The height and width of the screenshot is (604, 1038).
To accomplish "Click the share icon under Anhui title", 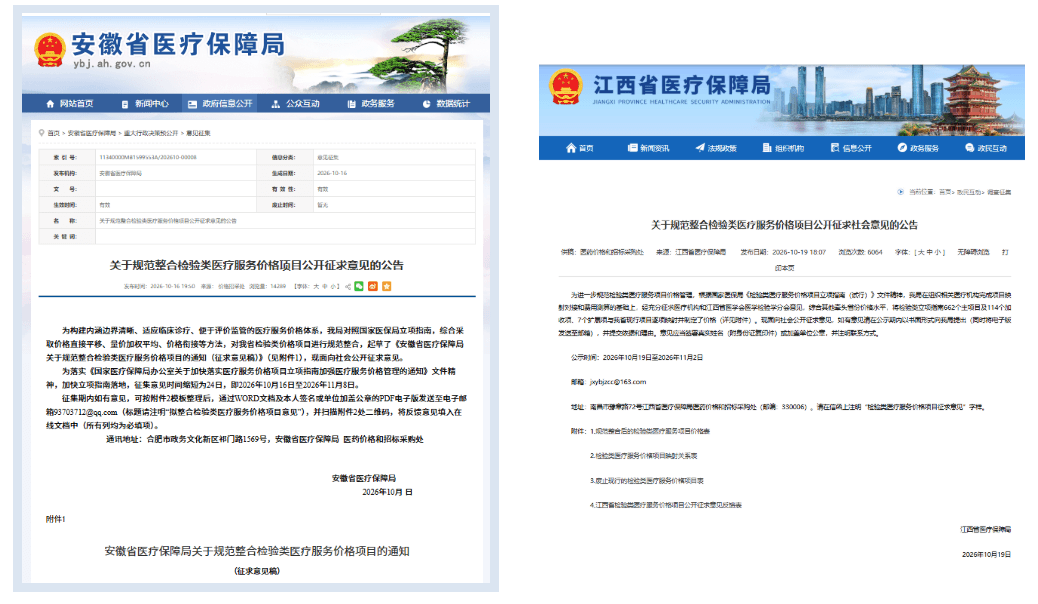I will click(348, 287).
